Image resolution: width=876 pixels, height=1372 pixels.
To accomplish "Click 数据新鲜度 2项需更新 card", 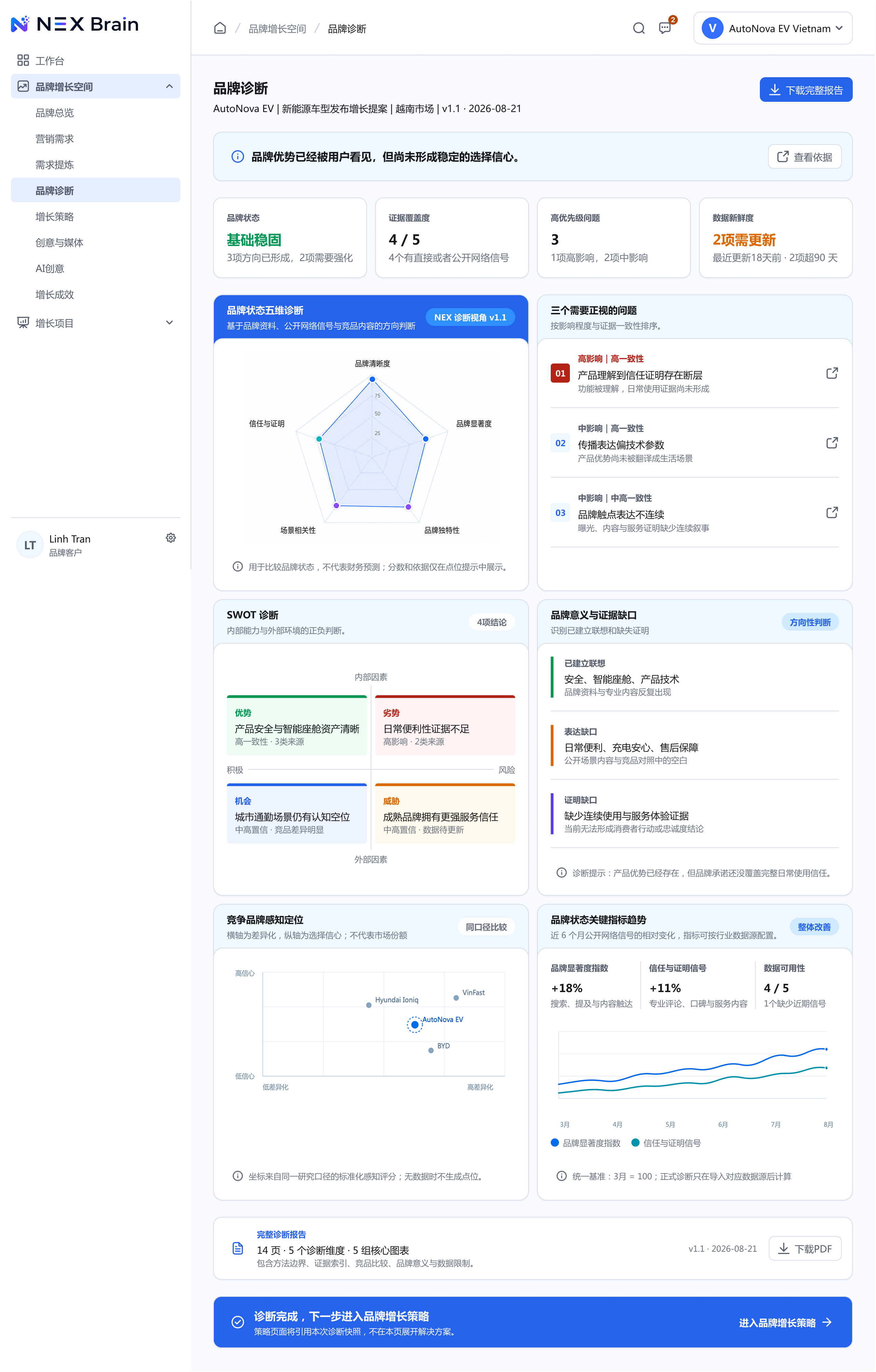I will 775,237.
